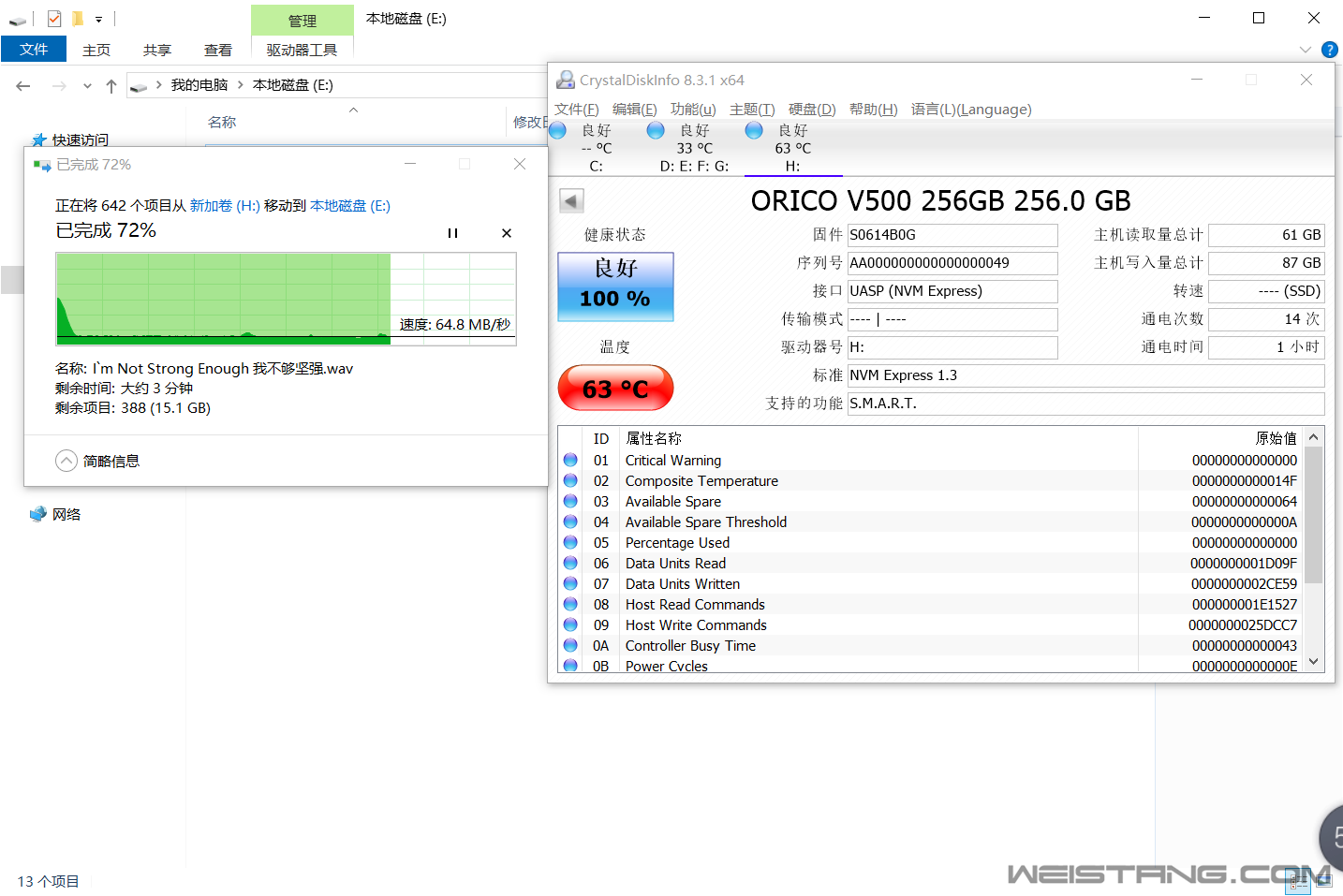Viewport: 1343px width, 896px height.
Task: Switch to the 共享 ribbon tab
Action: coord(157,50)
